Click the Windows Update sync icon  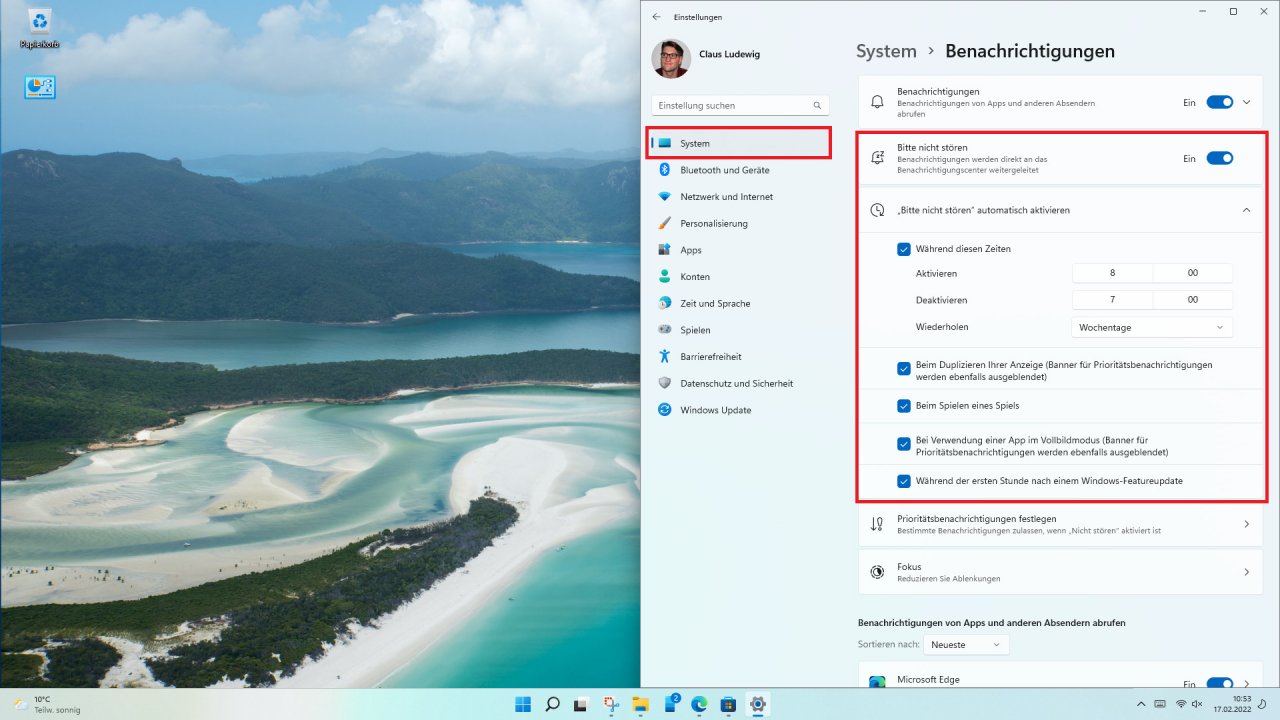coord(664,410)
